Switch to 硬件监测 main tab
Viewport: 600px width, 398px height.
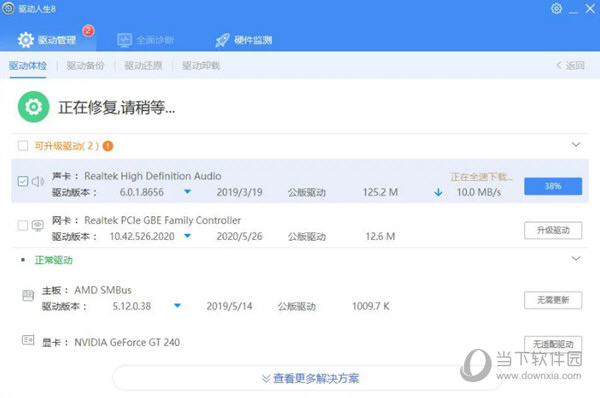(244, 40)
